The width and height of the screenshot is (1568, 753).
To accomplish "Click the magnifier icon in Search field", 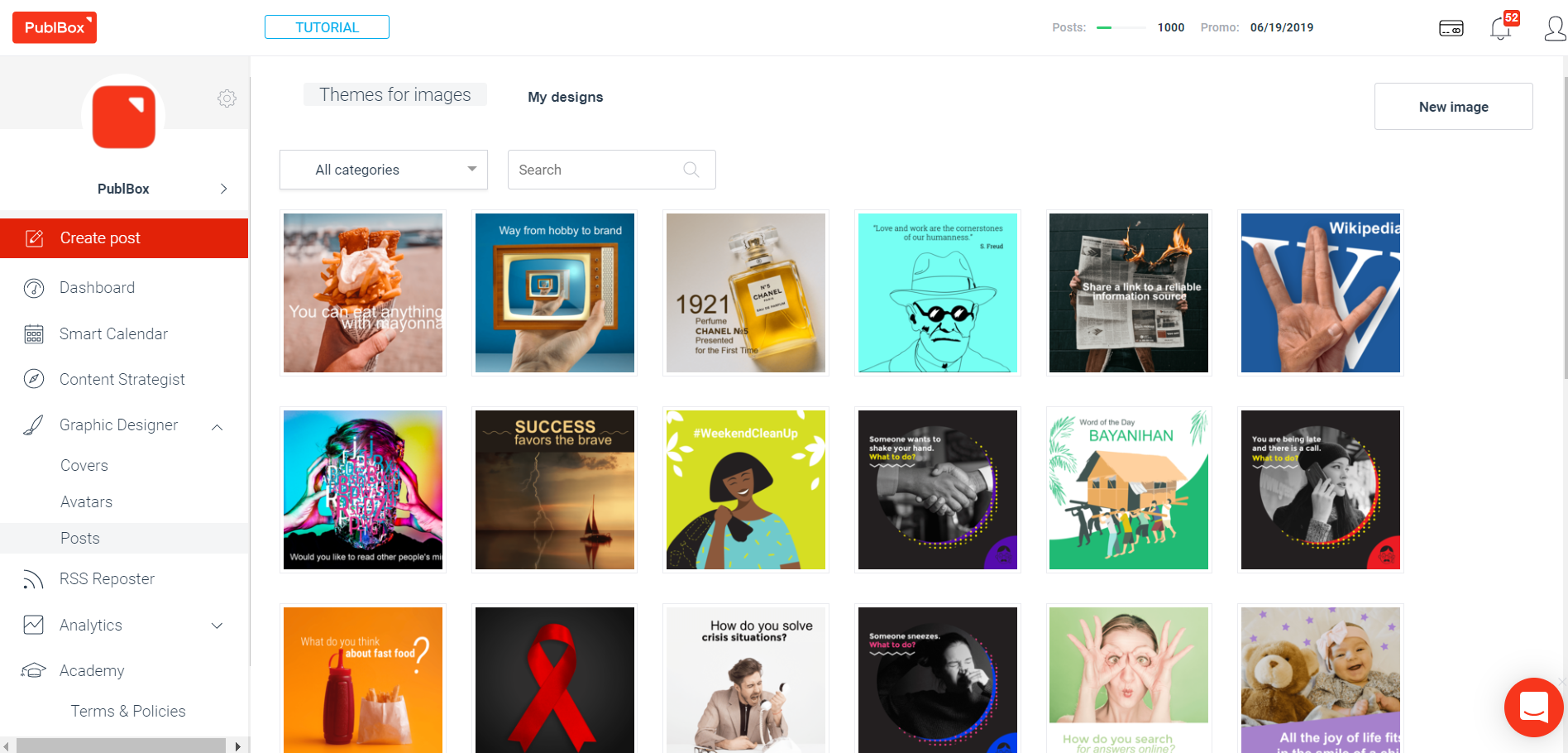I will tap(691, 170).
